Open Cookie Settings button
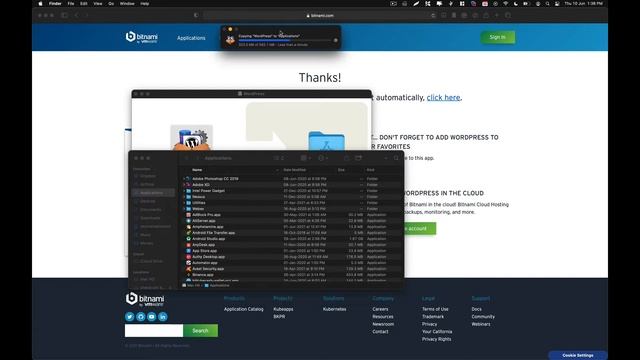Screen dimensions: 640x360 [x=578, y=356]
